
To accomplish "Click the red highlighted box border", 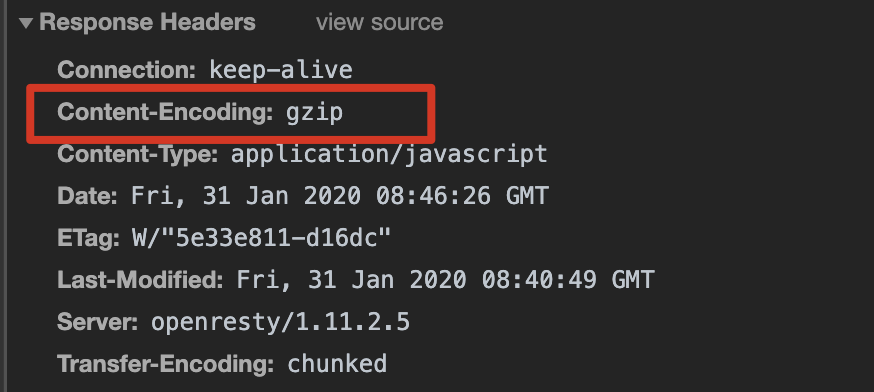I will tap(231, 88).
